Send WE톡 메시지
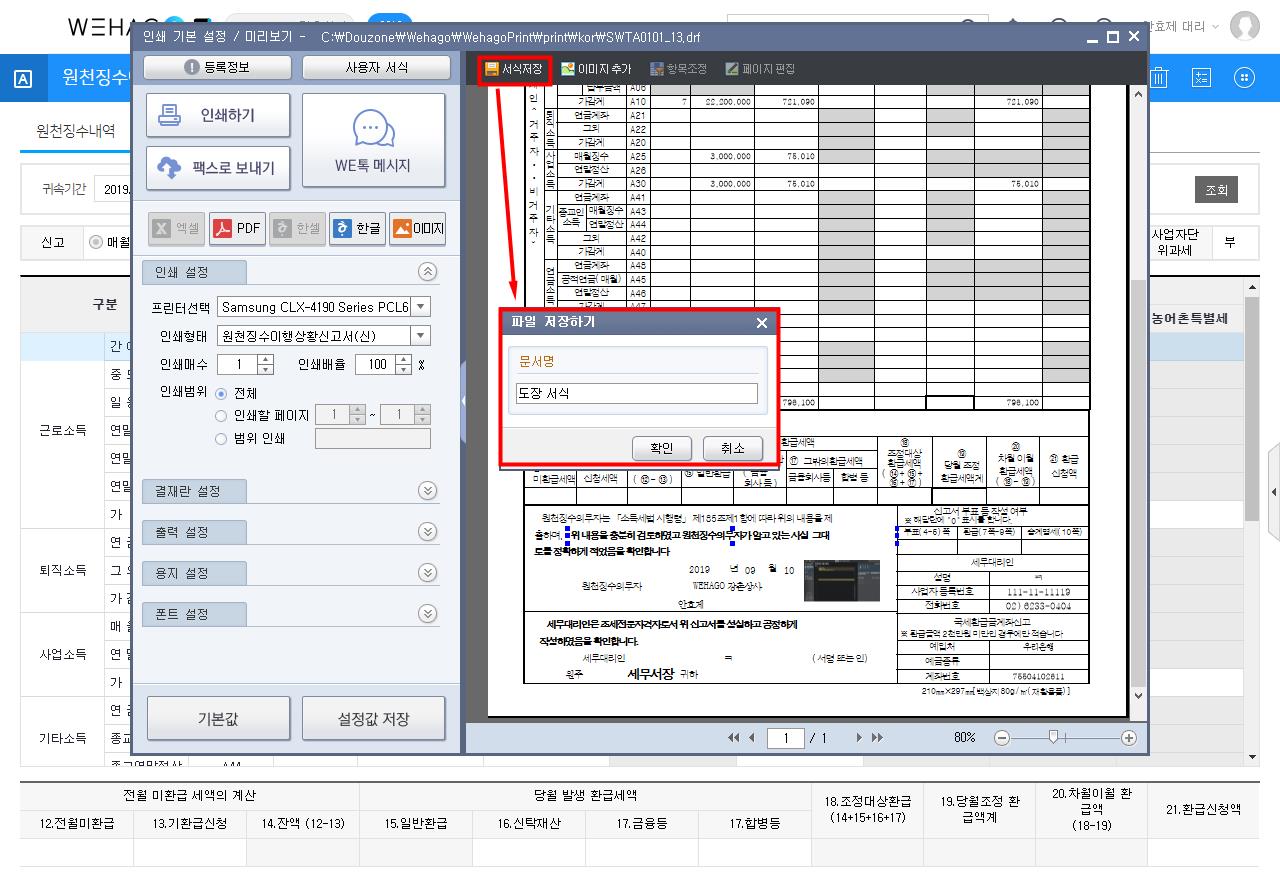The image size is (1280, 881). [x=372, y=141]
